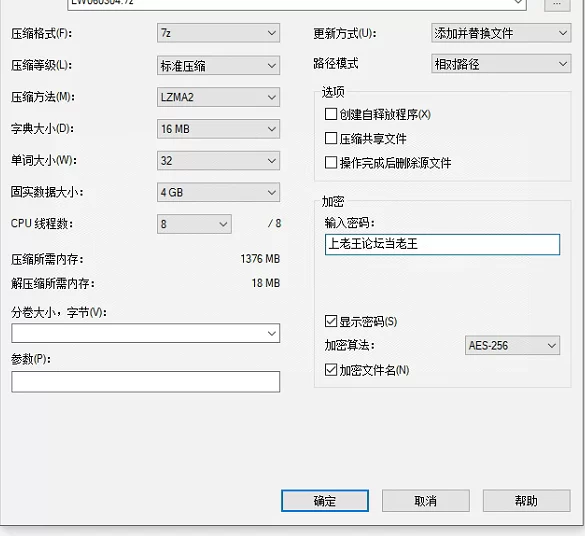Open the 压缩等级 标准压缩 dropdown
Screen dimensions: 585x536
(x=218, y=65)
